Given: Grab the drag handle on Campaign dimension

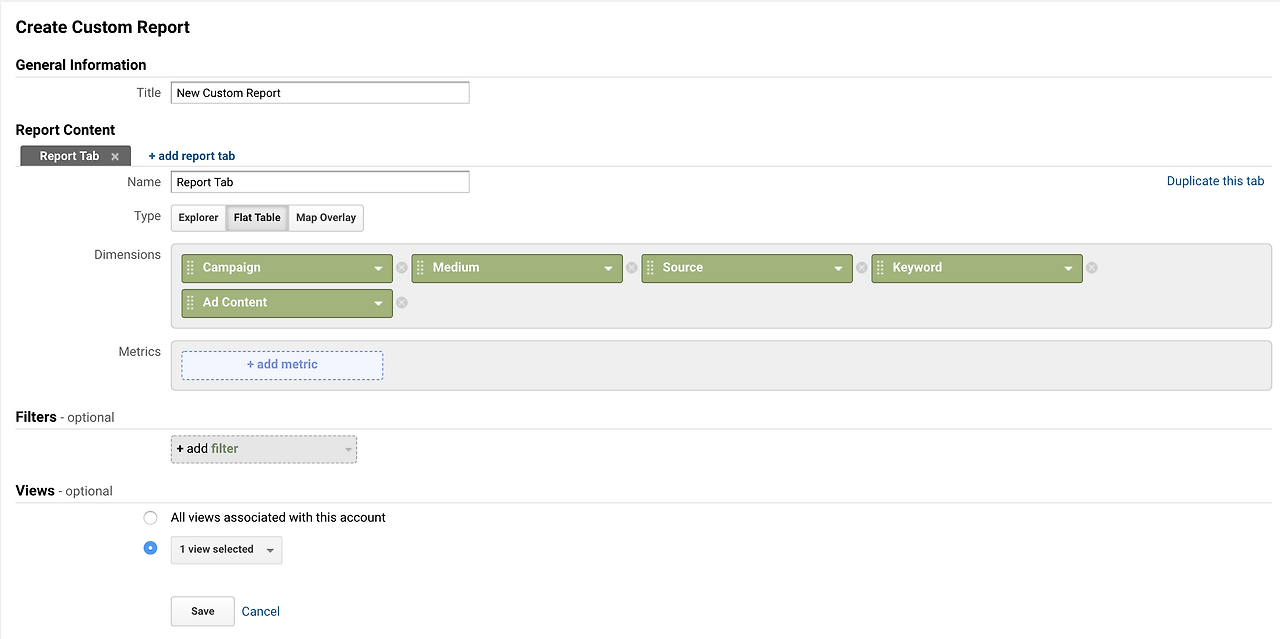Looking at the screenshot, I should click(190, 268).
